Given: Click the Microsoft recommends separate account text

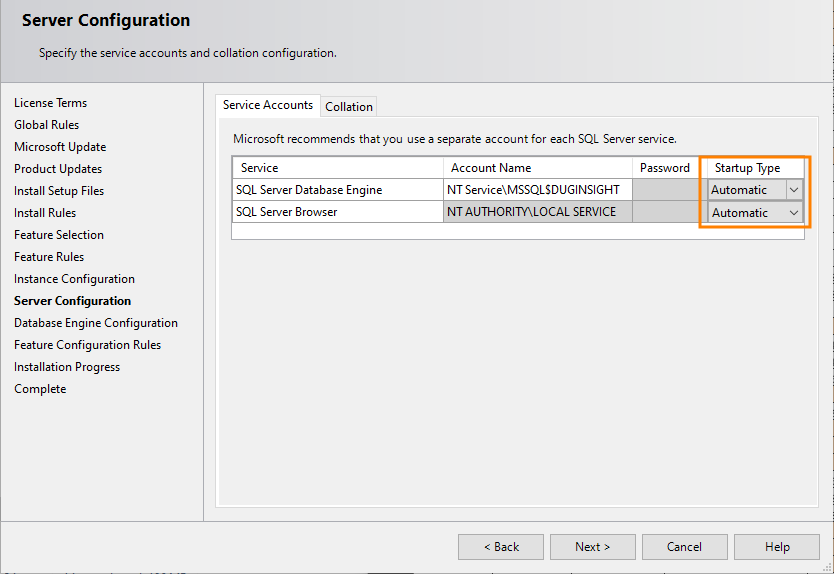Looking at the screenshot, I should click(455, 139).
